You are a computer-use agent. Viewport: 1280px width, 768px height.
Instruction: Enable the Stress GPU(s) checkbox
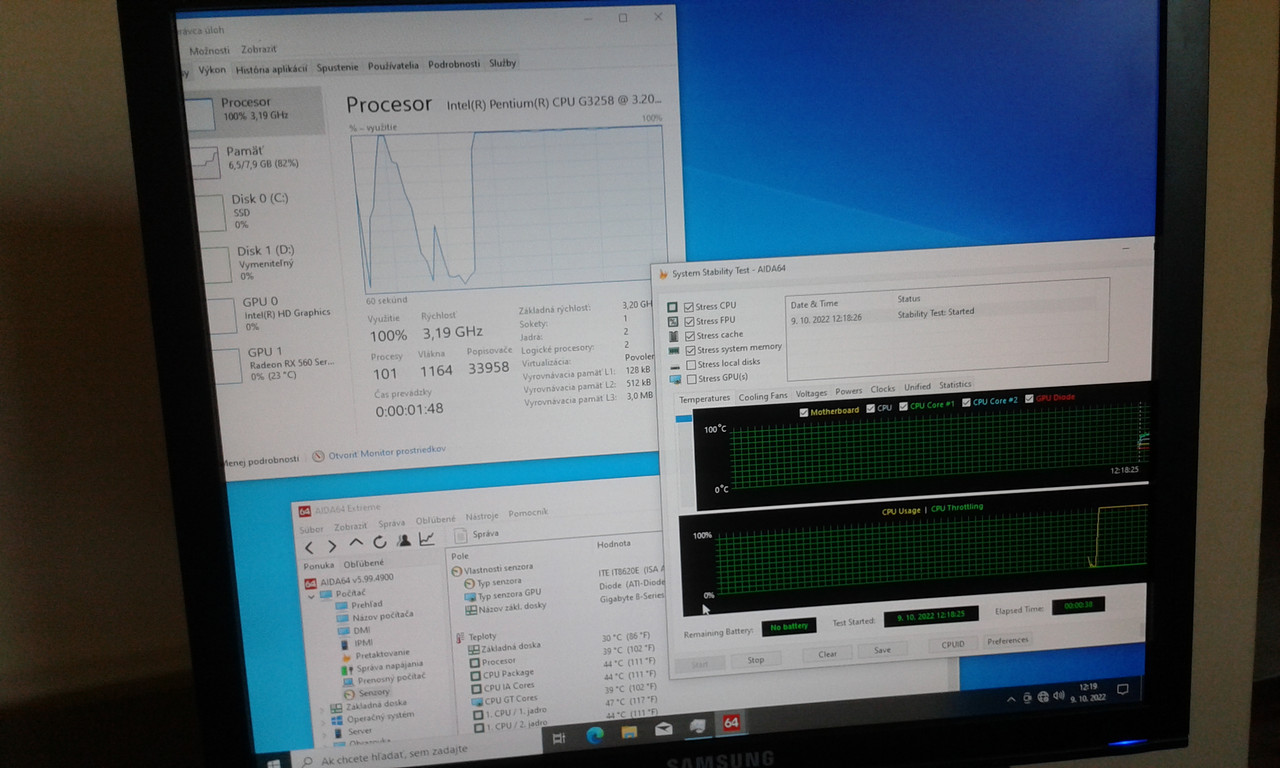click(x=691, y=379)
